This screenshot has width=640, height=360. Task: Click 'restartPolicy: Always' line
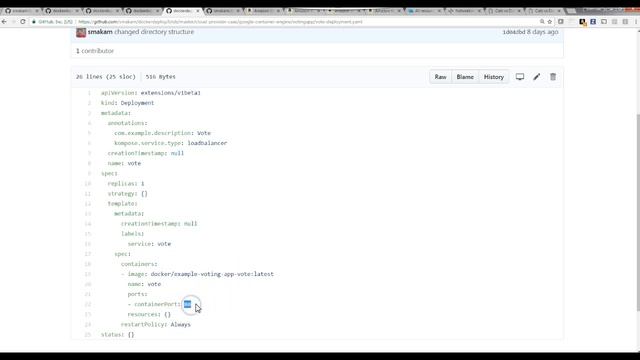(x=156, y=324)
